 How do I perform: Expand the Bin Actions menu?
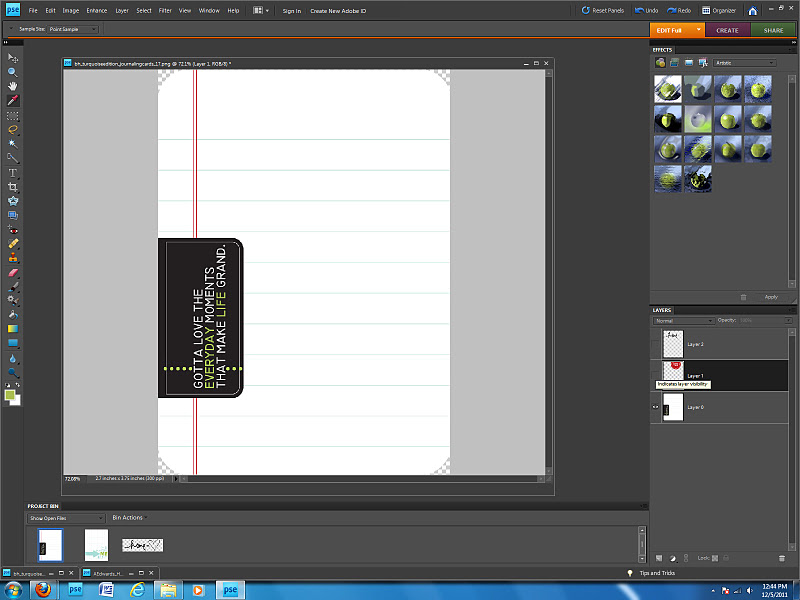130,517
